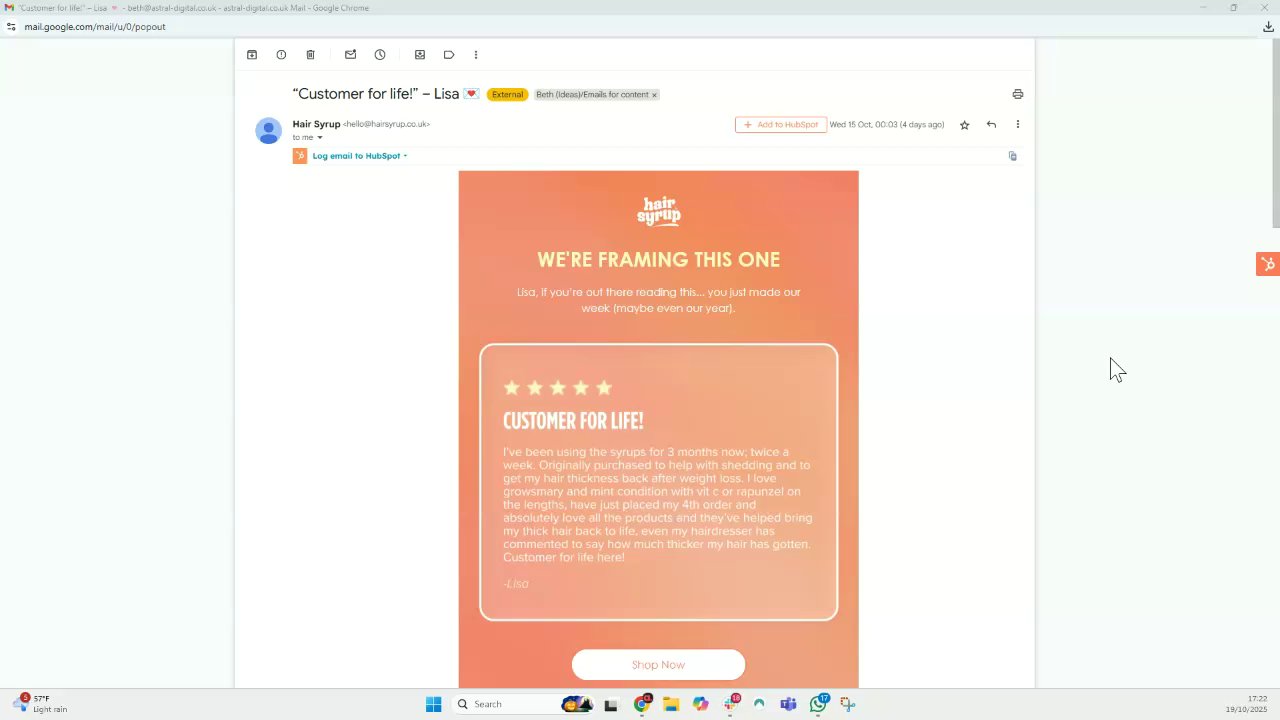Archive this email
This screenshot has width=1280, height=720.
coord(252,55)
